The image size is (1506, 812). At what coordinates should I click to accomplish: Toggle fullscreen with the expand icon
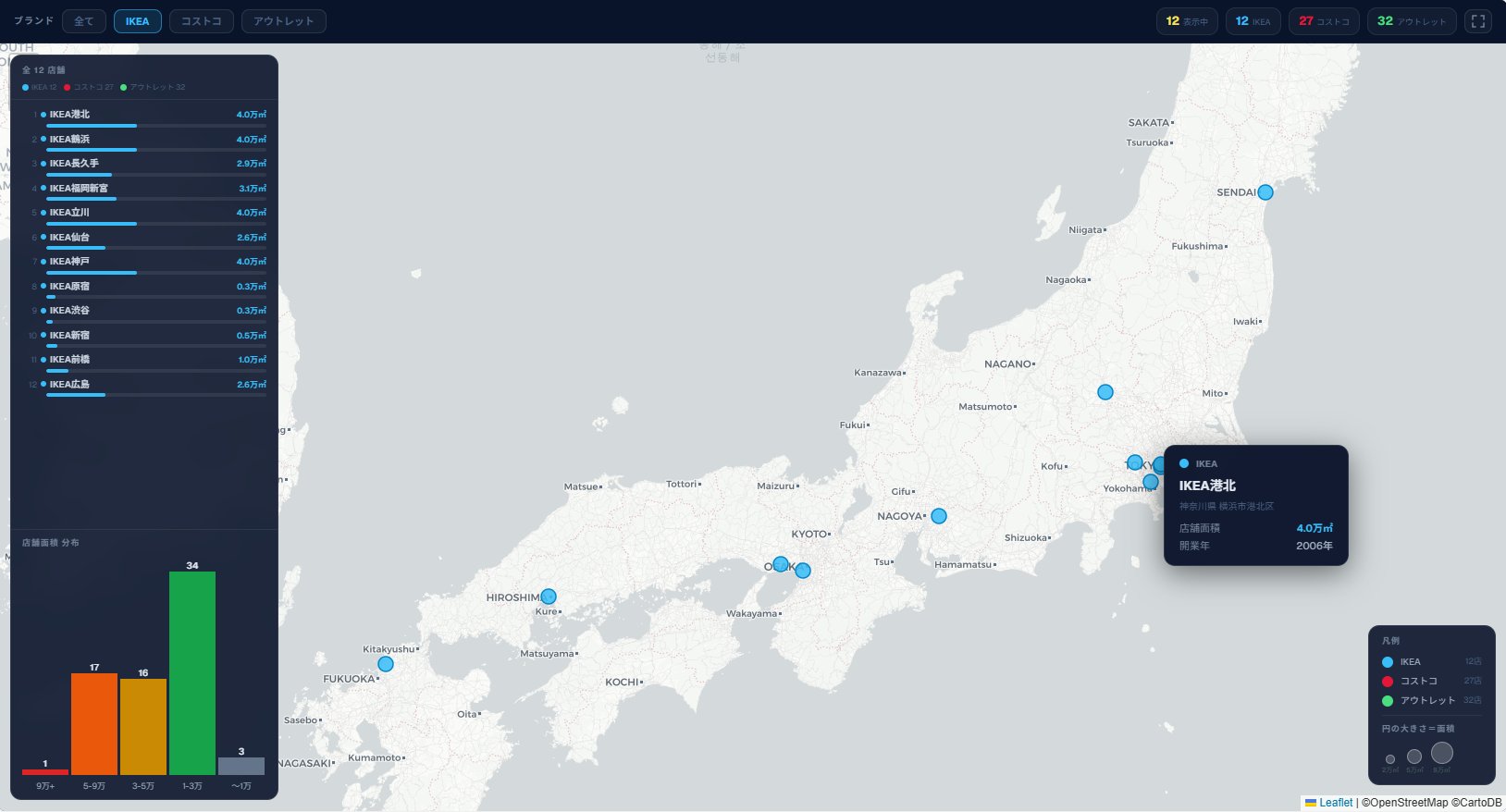[1477, 21]
